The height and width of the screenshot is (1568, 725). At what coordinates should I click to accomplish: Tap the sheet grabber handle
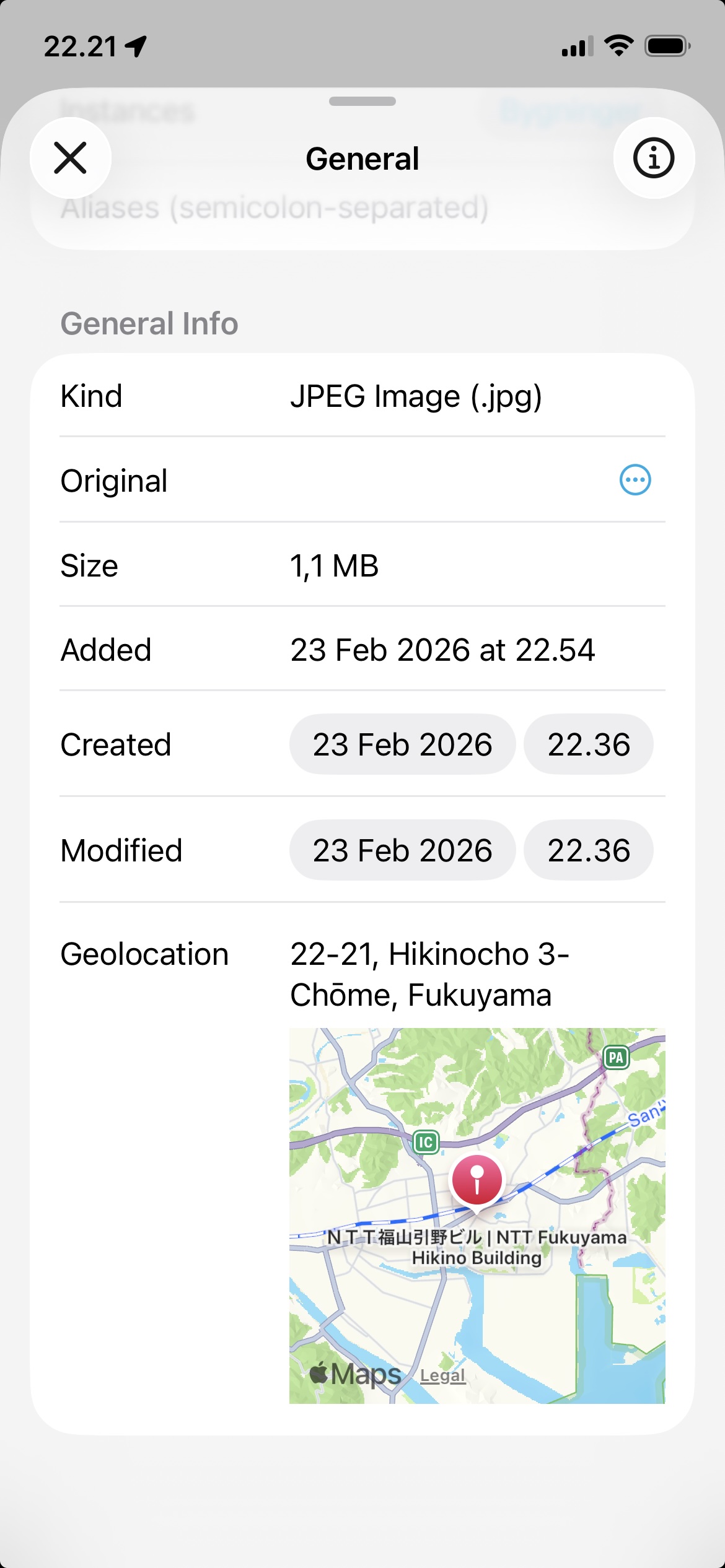[362, 102]
